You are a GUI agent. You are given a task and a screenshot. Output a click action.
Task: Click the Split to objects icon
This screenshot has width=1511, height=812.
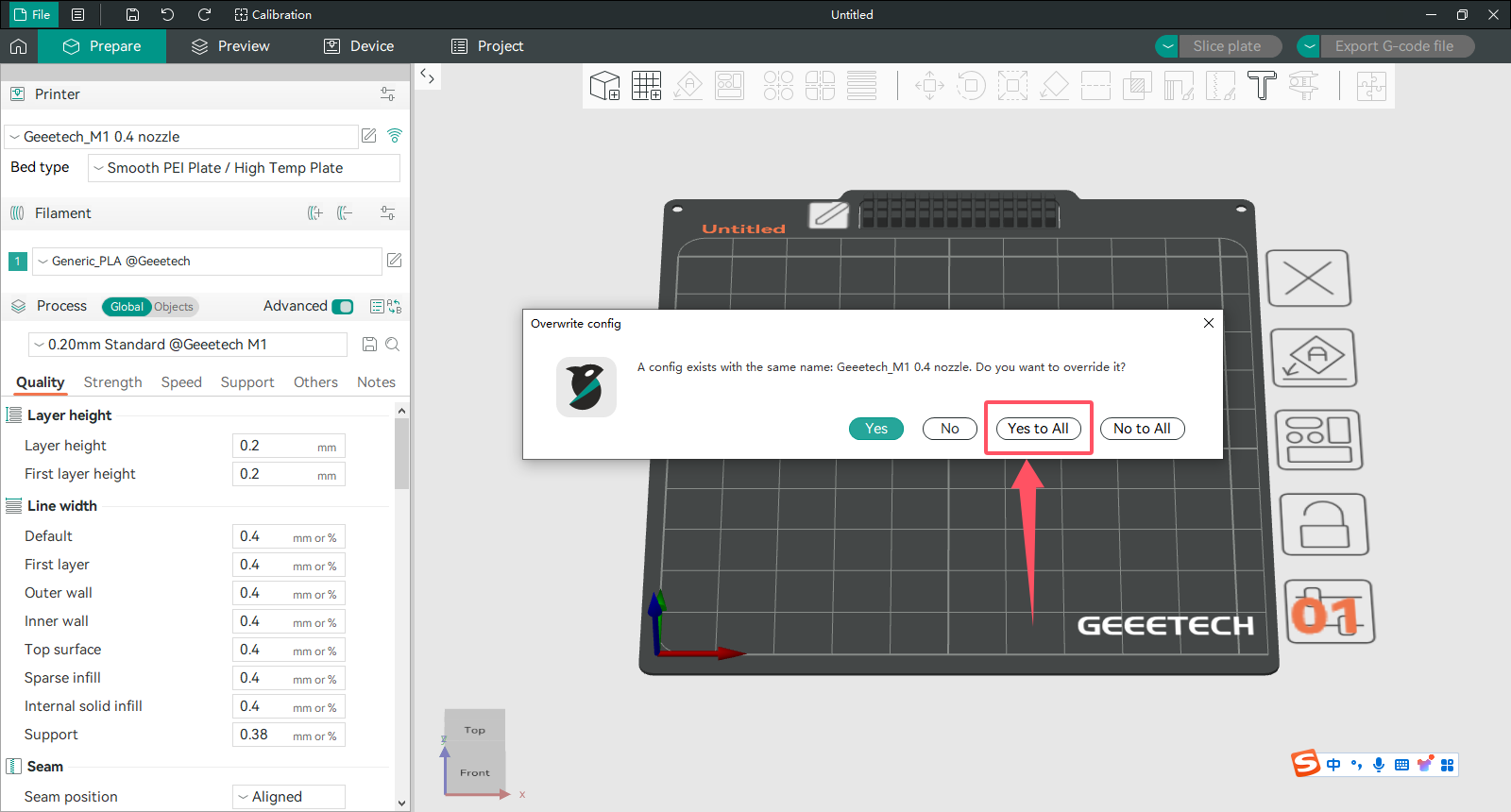(x=778, y=86)
